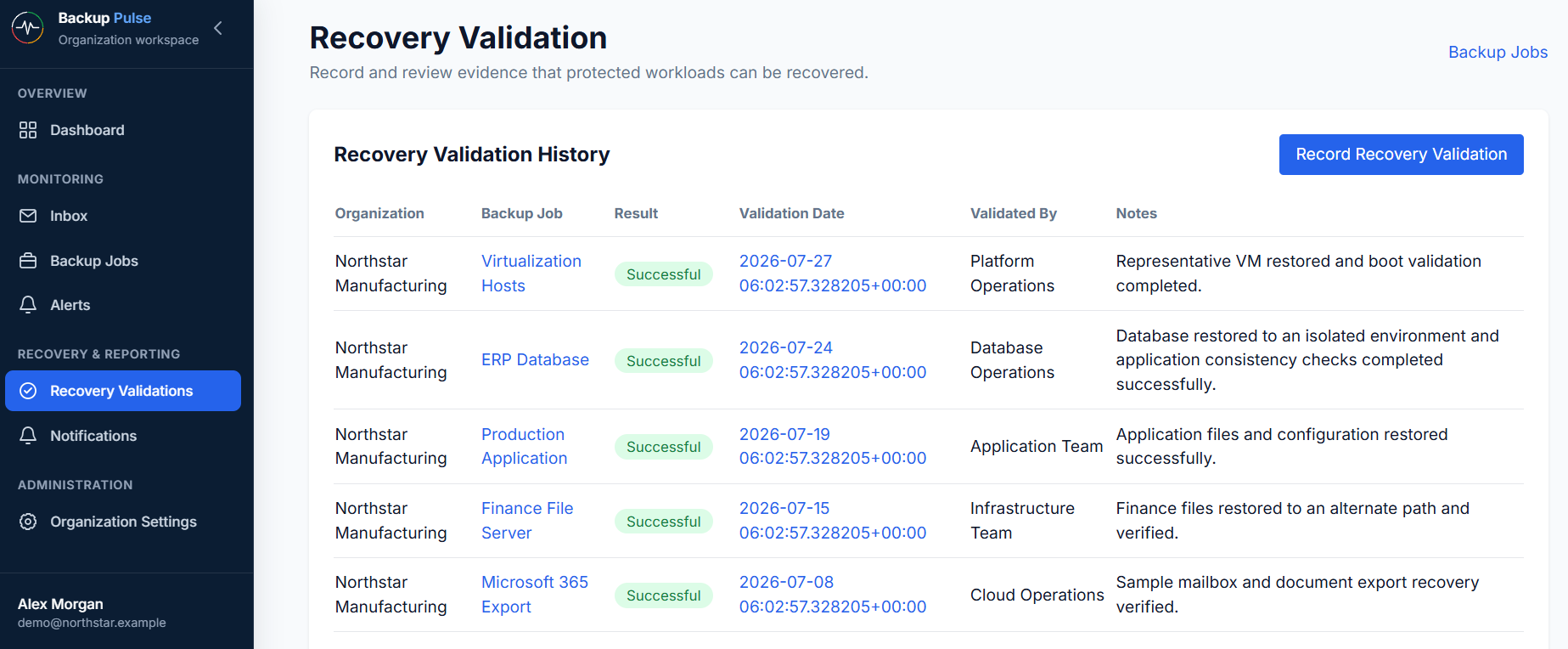Open the ERP Database backup job
This screenshot has height=649, width=1568.
pyautogui.click(x=535, y=360)
